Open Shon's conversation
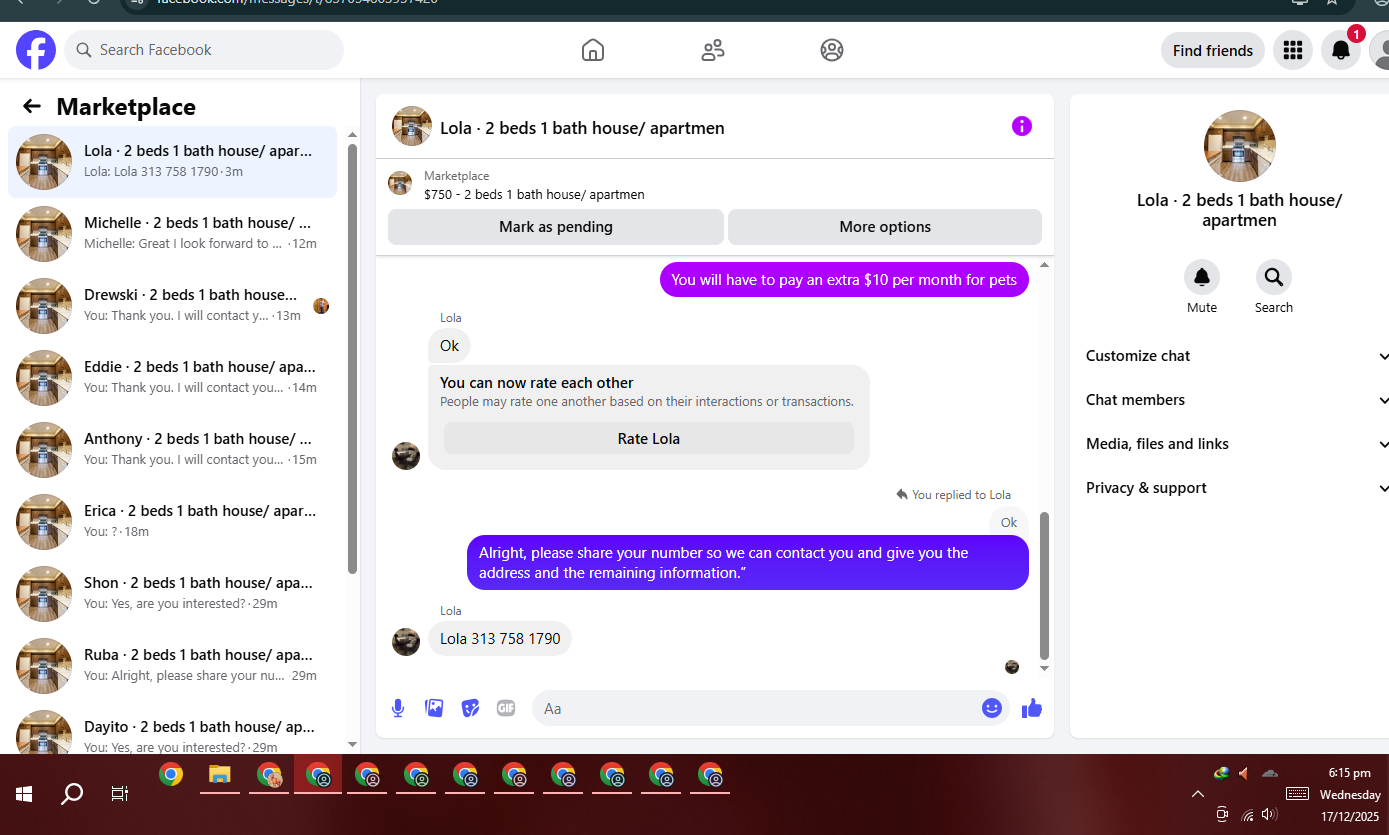This screenshot has width=1389, height=835. 172,594
